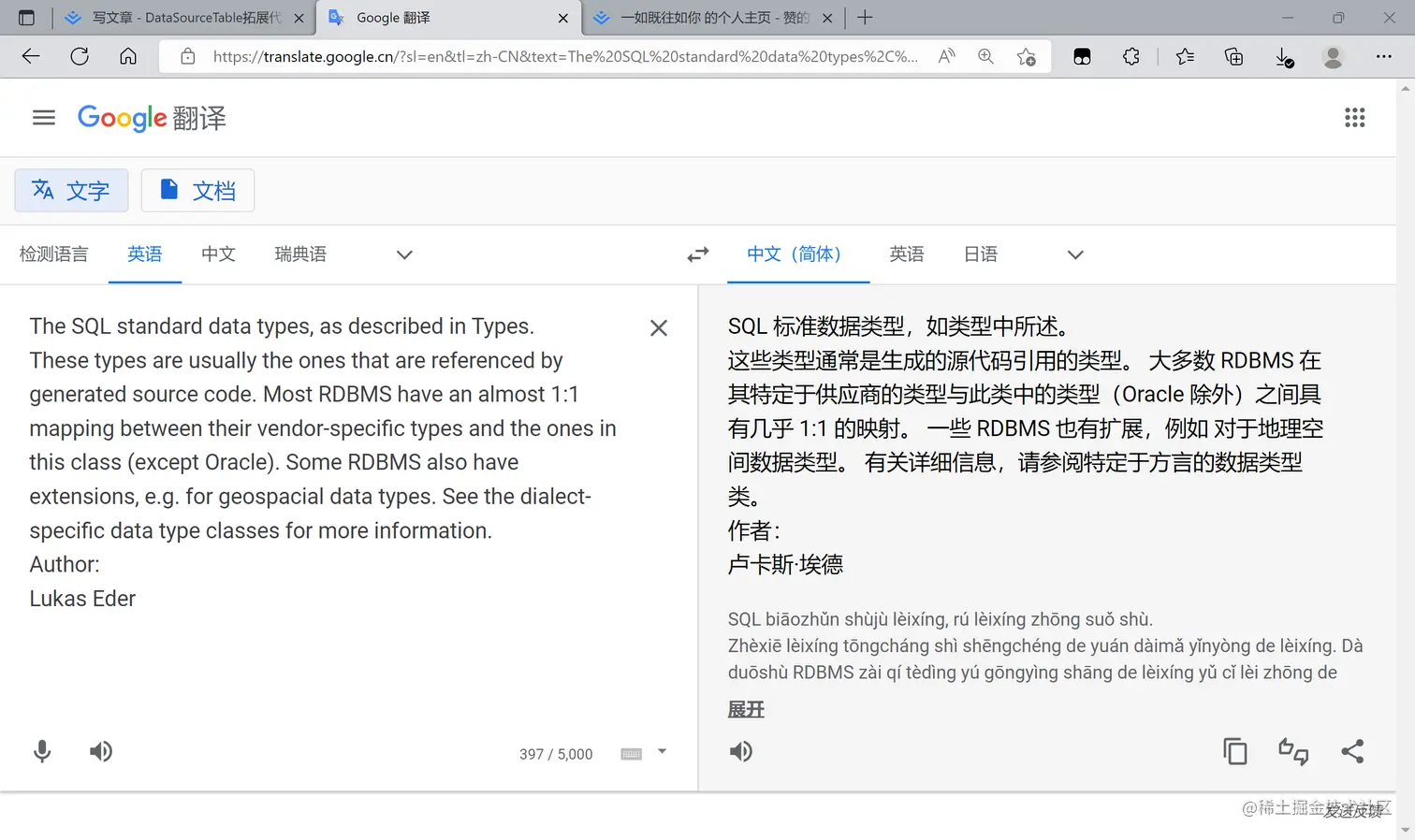1415x840 pixels.
Task: Copy the translation to clipboard
Action: coord(1235,751)
